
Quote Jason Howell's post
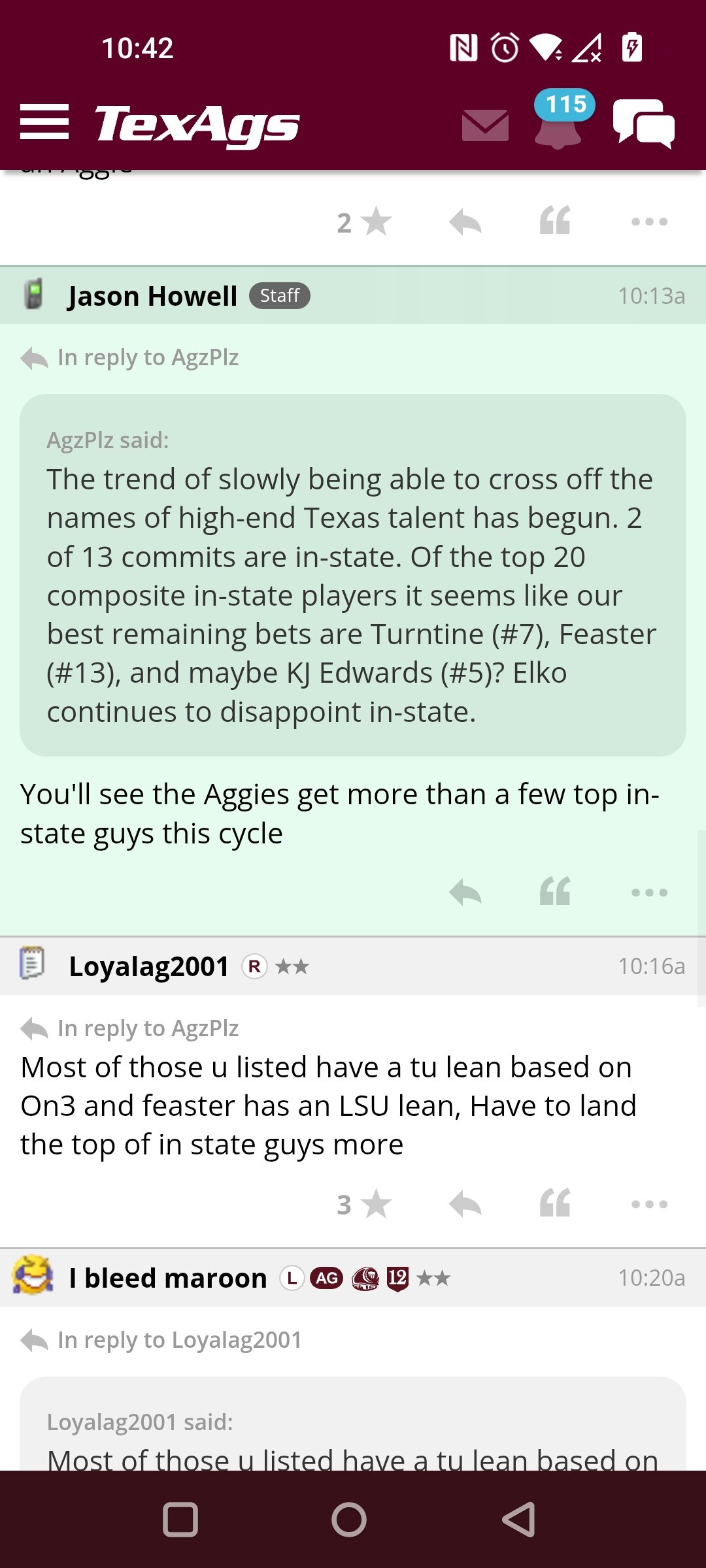[x=556, y=892]
